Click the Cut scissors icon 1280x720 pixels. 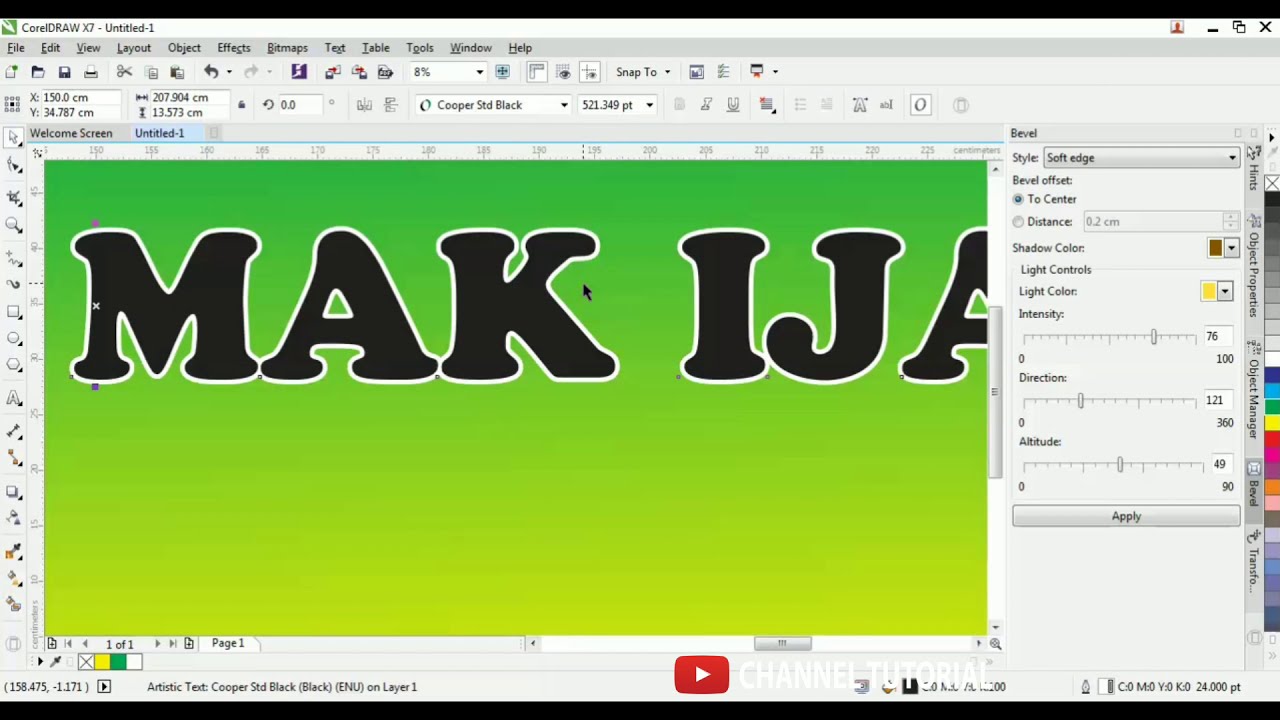pos(124,72)
